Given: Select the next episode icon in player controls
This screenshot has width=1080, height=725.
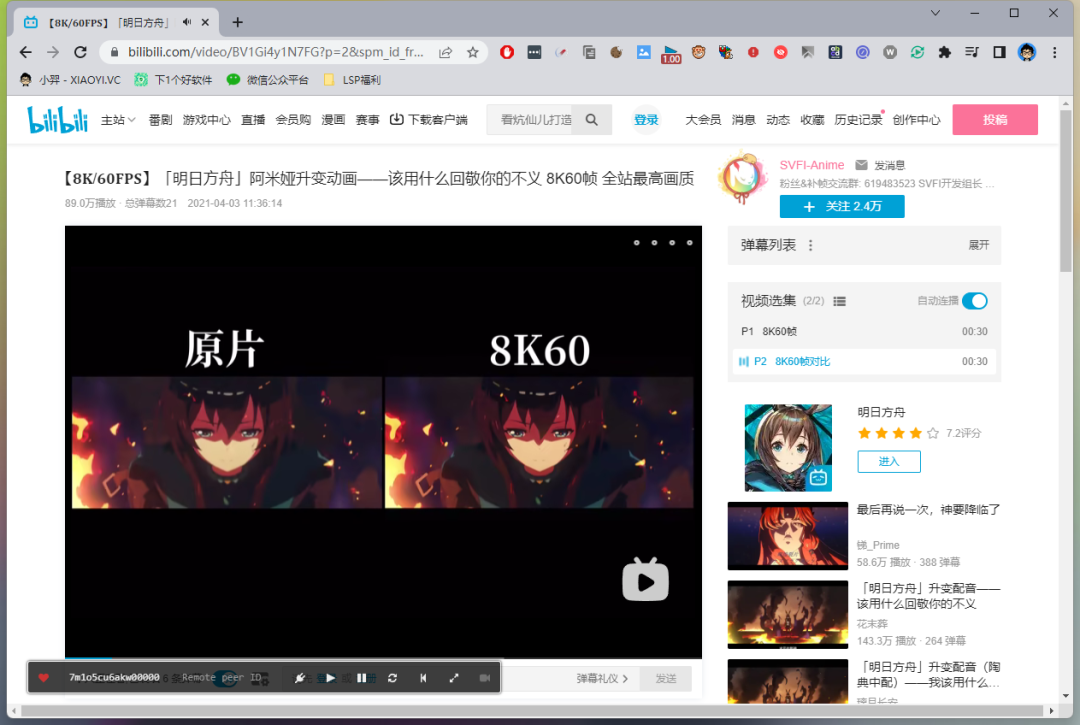Looking at the screenshot, I should pos(423,677).
